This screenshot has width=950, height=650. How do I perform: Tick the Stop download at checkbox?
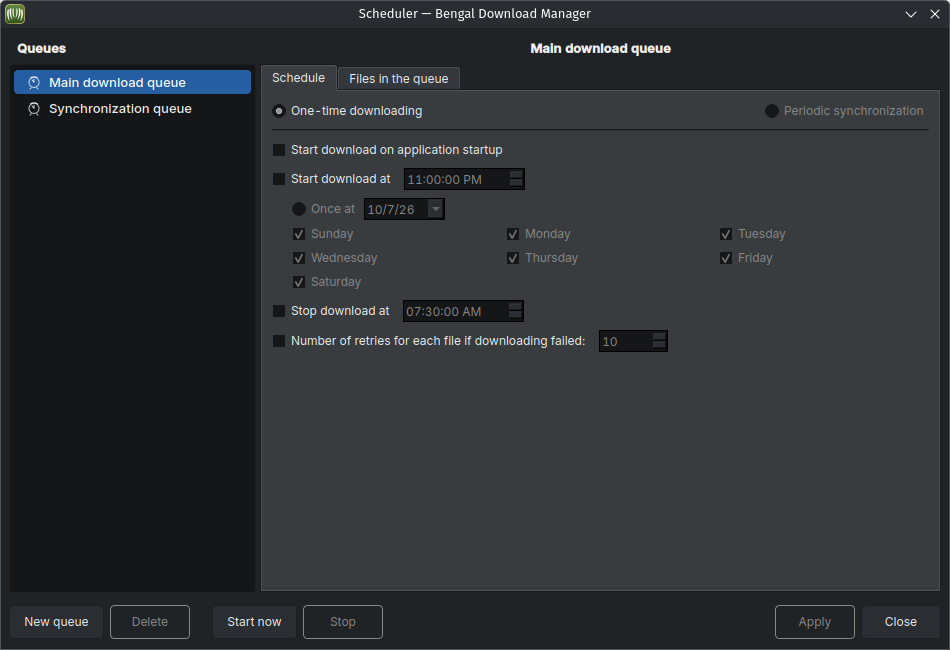pyautogui.click(x=279, y=311)
